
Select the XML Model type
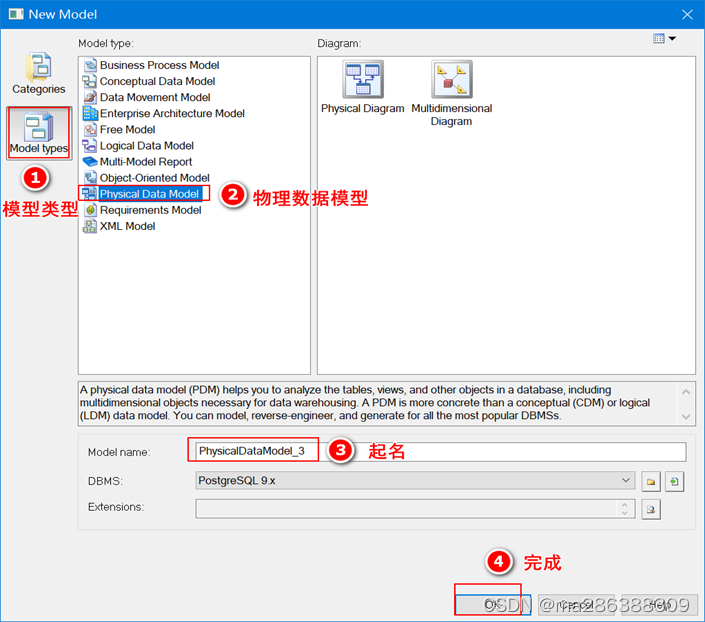(x=127, y=226)
